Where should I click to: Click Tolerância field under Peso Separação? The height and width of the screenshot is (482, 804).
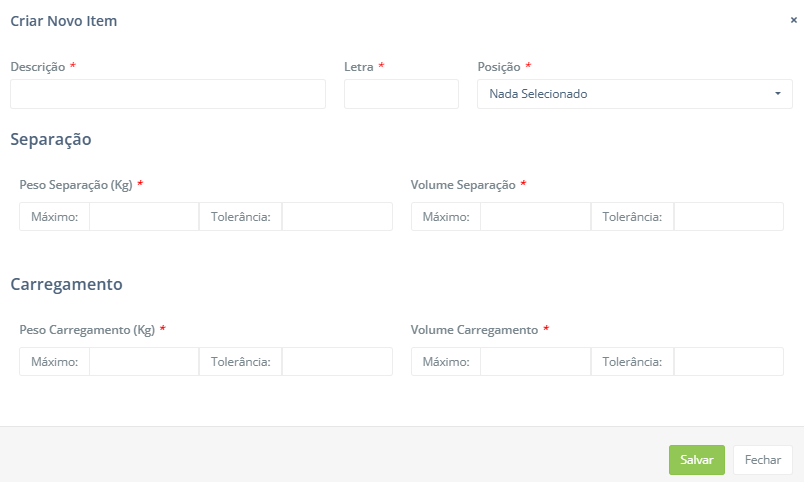[x=337, y=217]
